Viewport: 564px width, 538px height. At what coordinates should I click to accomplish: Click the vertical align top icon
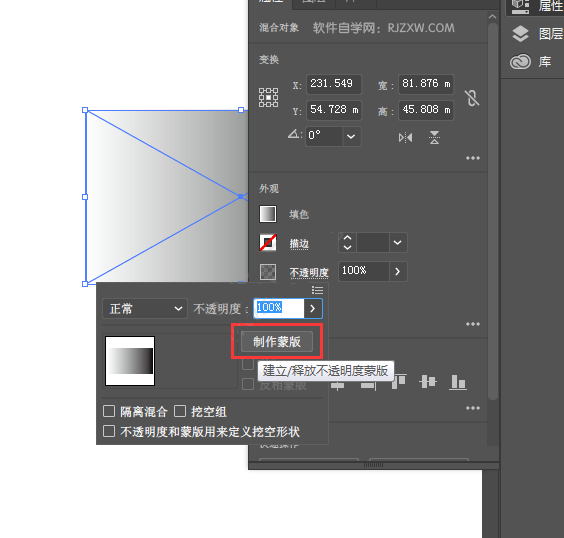pyautogui.click(x=399, y=382)
